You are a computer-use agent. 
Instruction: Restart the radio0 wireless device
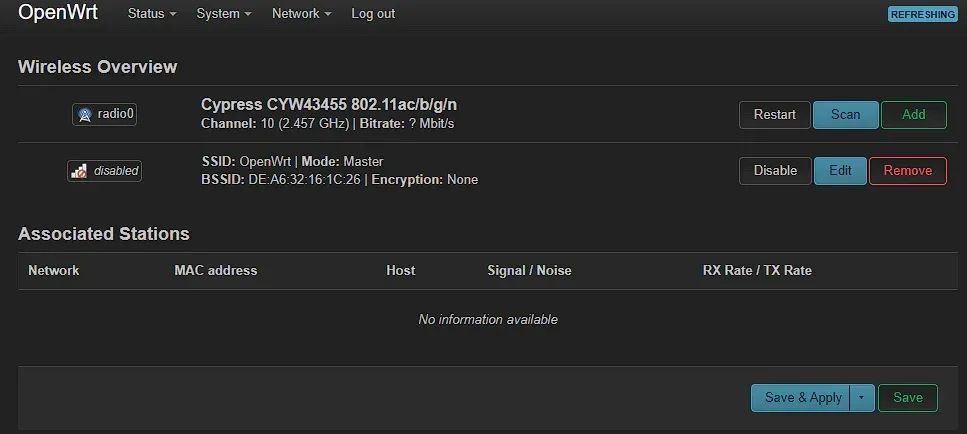click(775, 115)
